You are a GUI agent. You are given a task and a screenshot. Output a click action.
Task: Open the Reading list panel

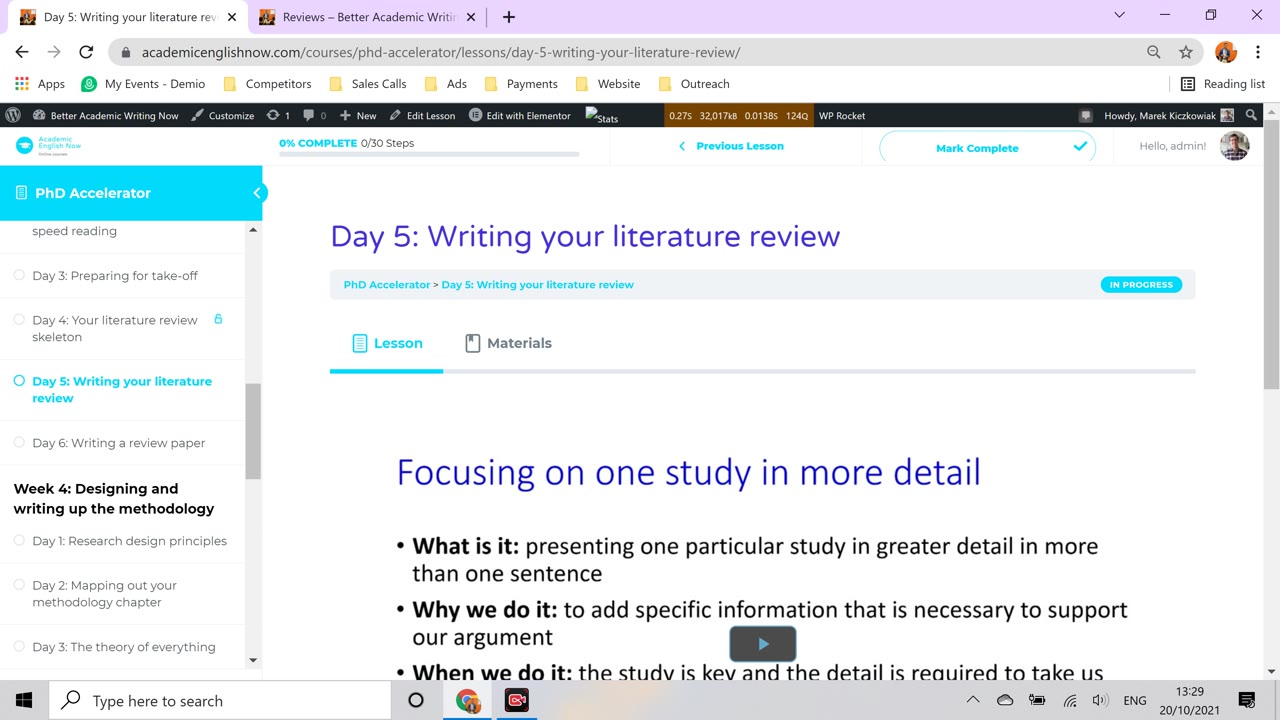pos(1223,84)
